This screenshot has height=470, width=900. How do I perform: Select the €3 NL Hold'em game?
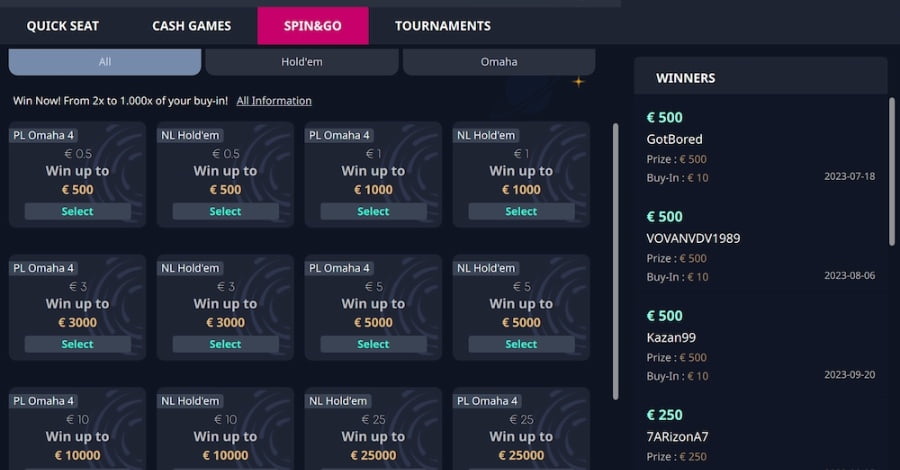tap(225, 344)
